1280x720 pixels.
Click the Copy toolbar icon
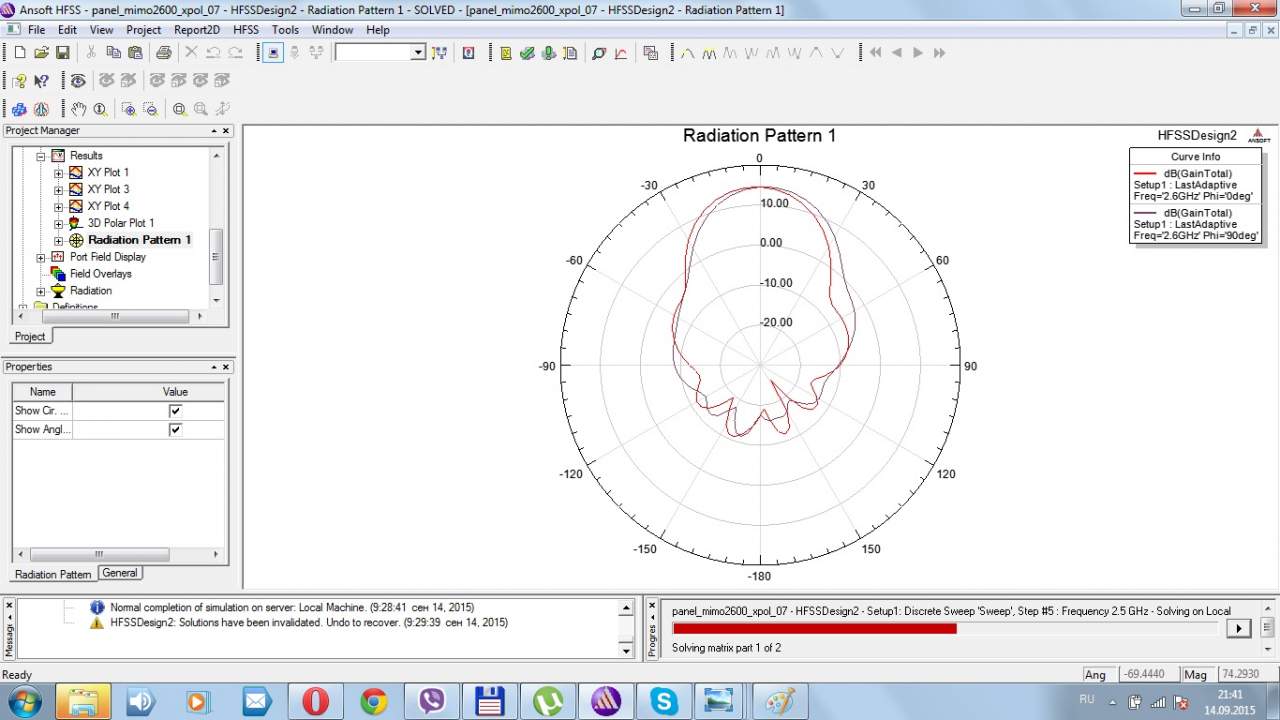point(113,53)
